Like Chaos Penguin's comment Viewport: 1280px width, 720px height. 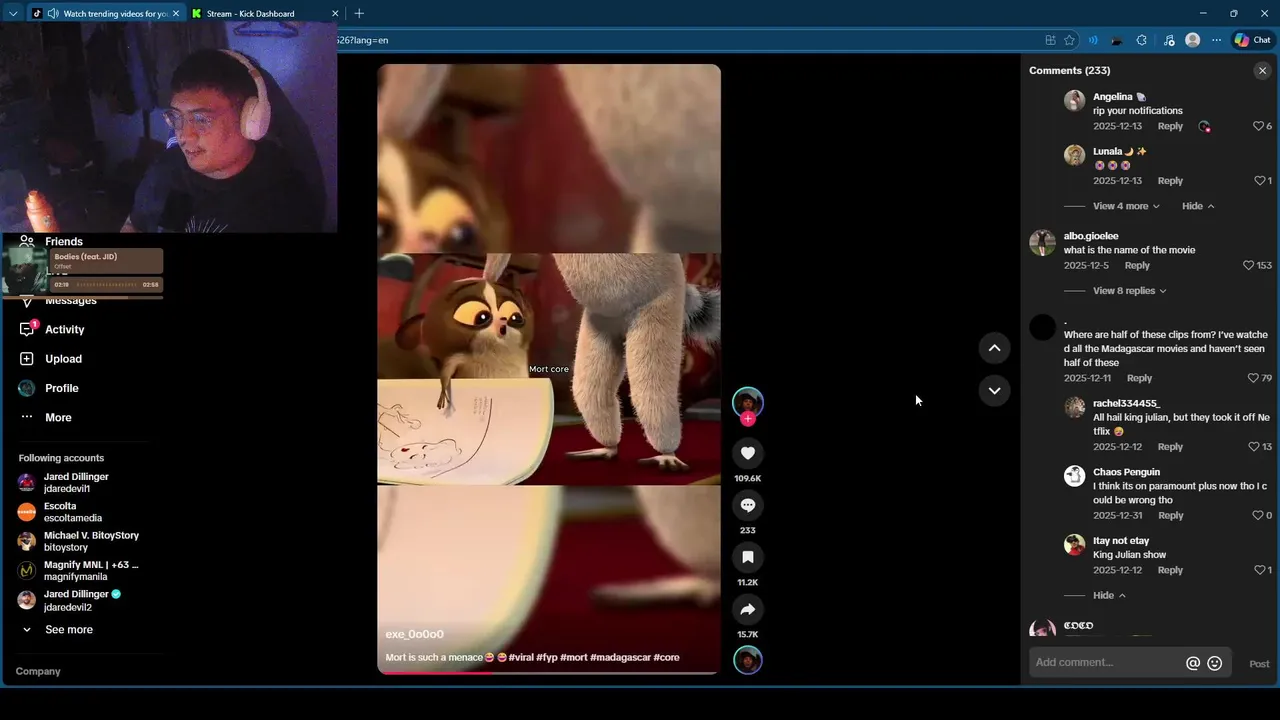(x=1258, y=516)
